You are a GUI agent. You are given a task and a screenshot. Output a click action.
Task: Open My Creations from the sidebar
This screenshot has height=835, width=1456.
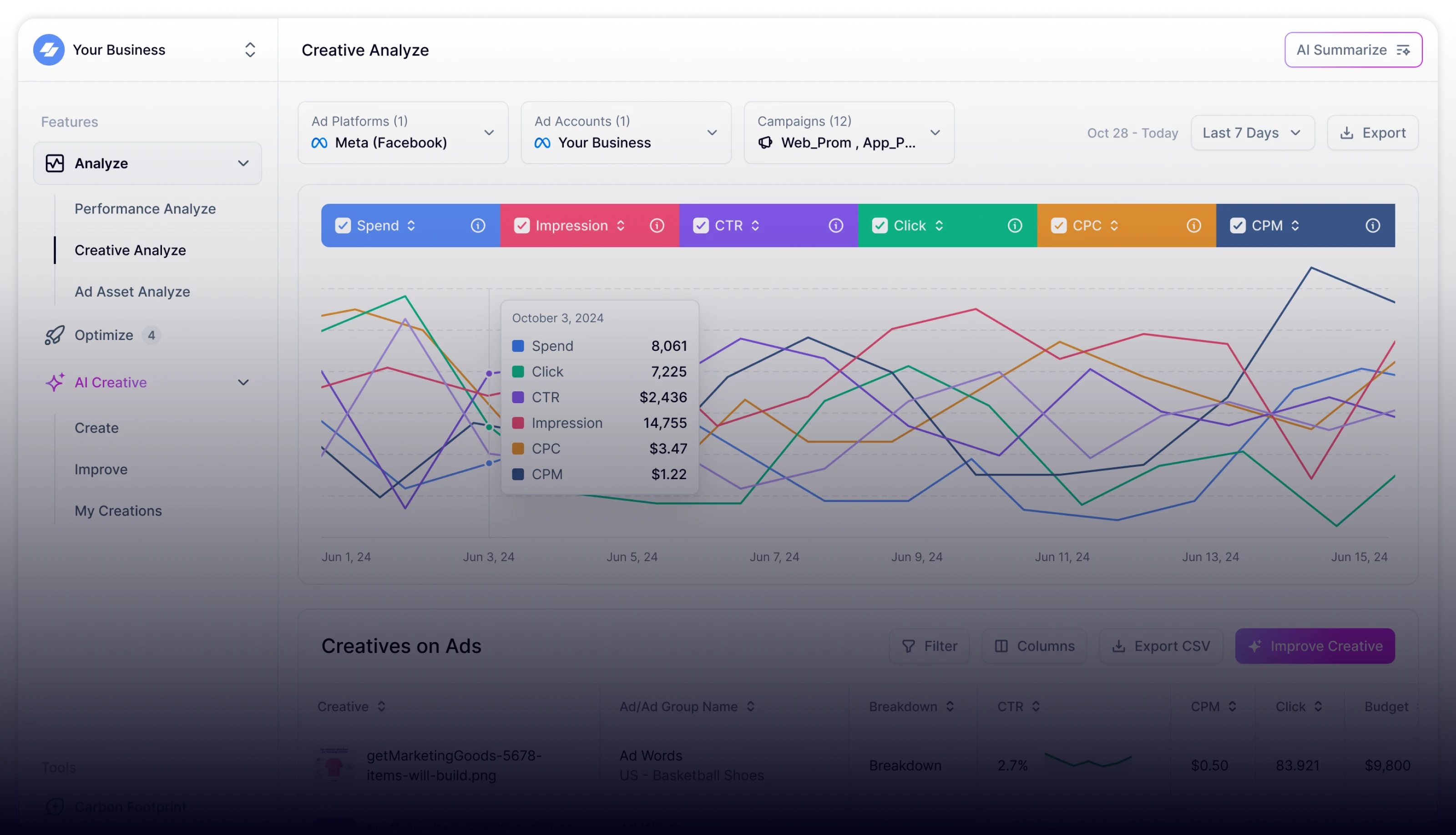click(x=118, y=511)
